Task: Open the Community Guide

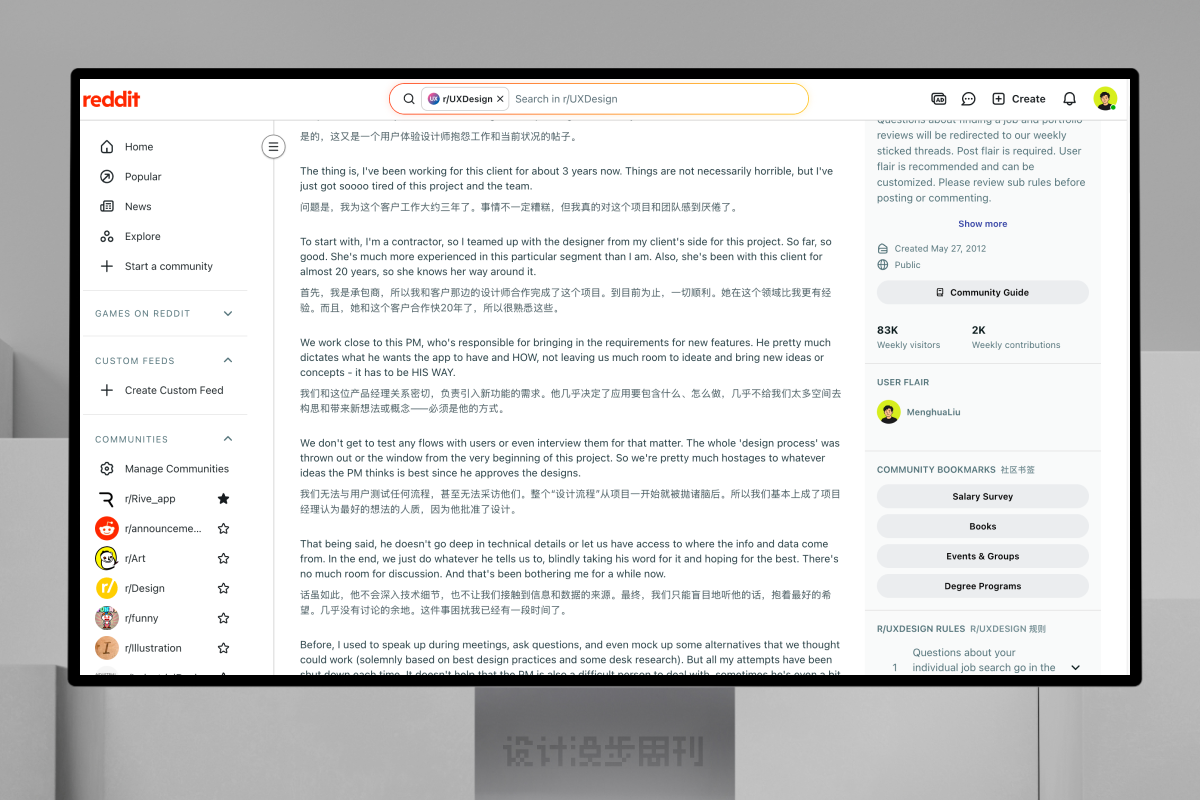Action: (x=983, y=293)
